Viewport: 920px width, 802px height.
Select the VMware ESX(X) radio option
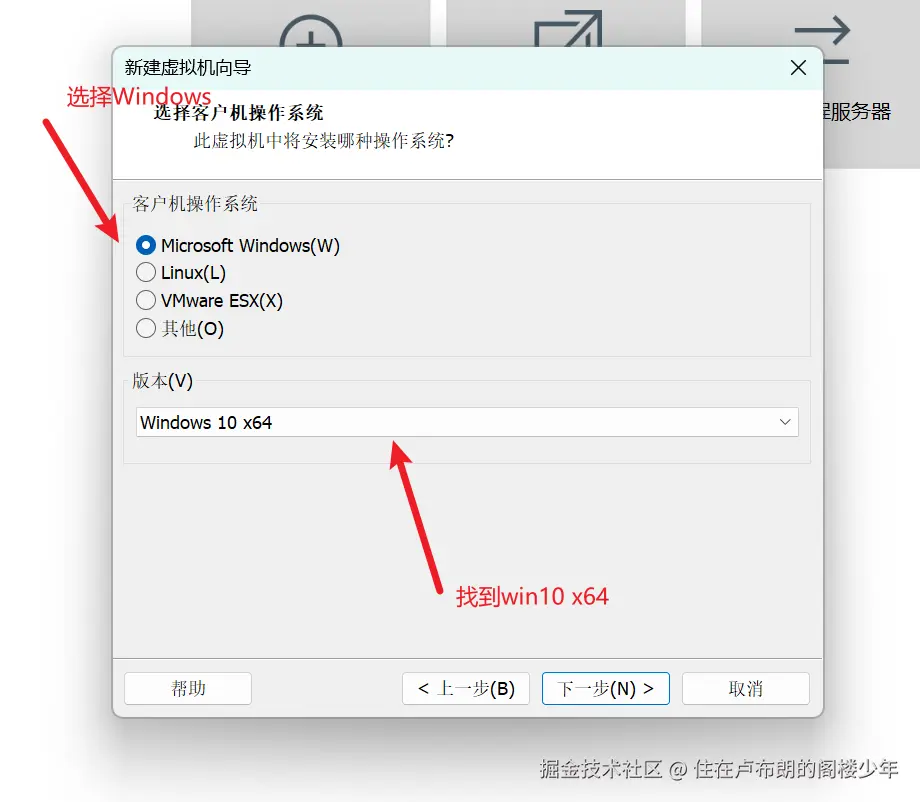[x=146, y=300]
